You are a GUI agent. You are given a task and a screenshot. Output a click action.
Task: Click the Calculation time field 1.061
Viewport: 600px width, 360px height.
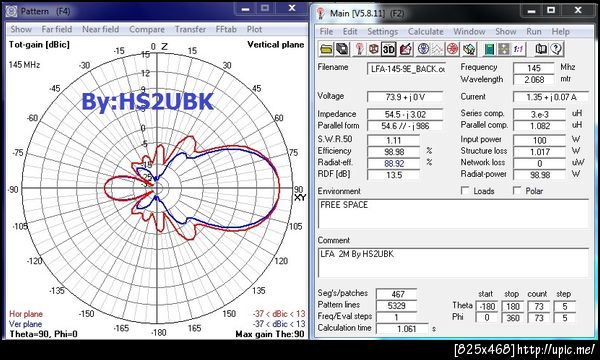click(402, 329)
